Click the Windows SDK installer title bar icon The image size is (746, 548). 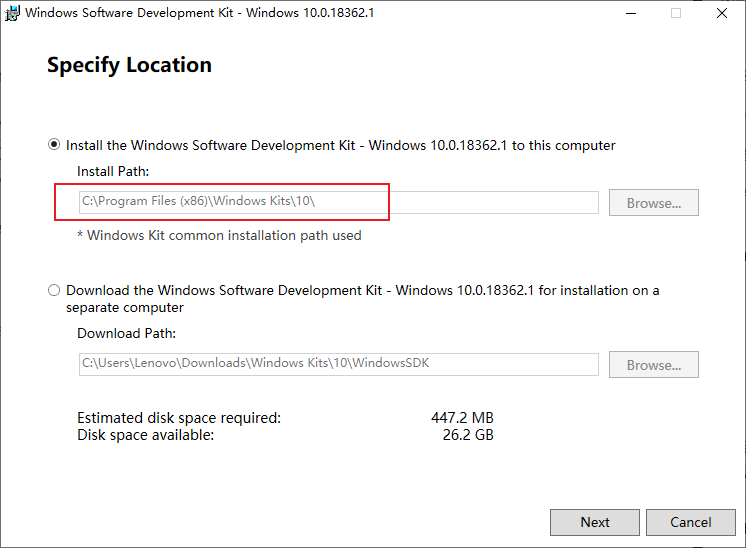point(12,13)
